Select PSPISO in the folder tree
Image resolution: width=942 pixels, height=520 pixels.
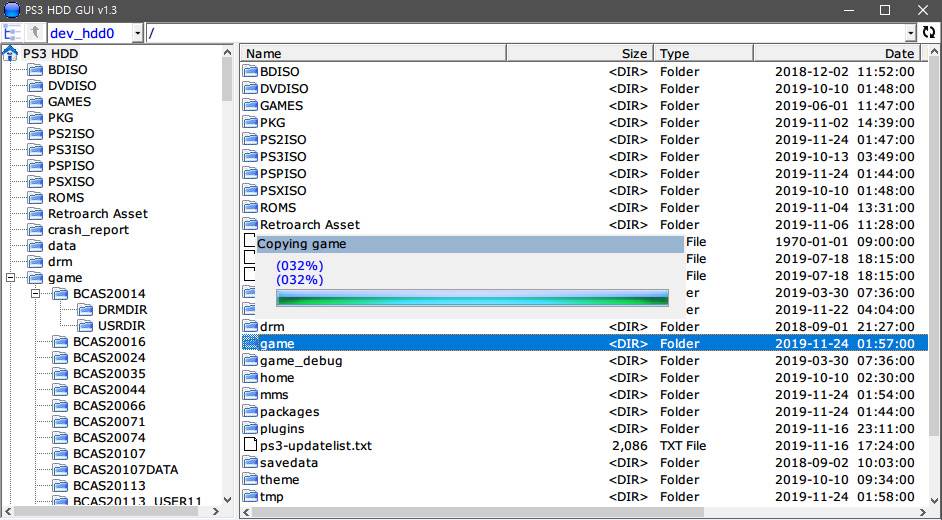tap(71, 166)
